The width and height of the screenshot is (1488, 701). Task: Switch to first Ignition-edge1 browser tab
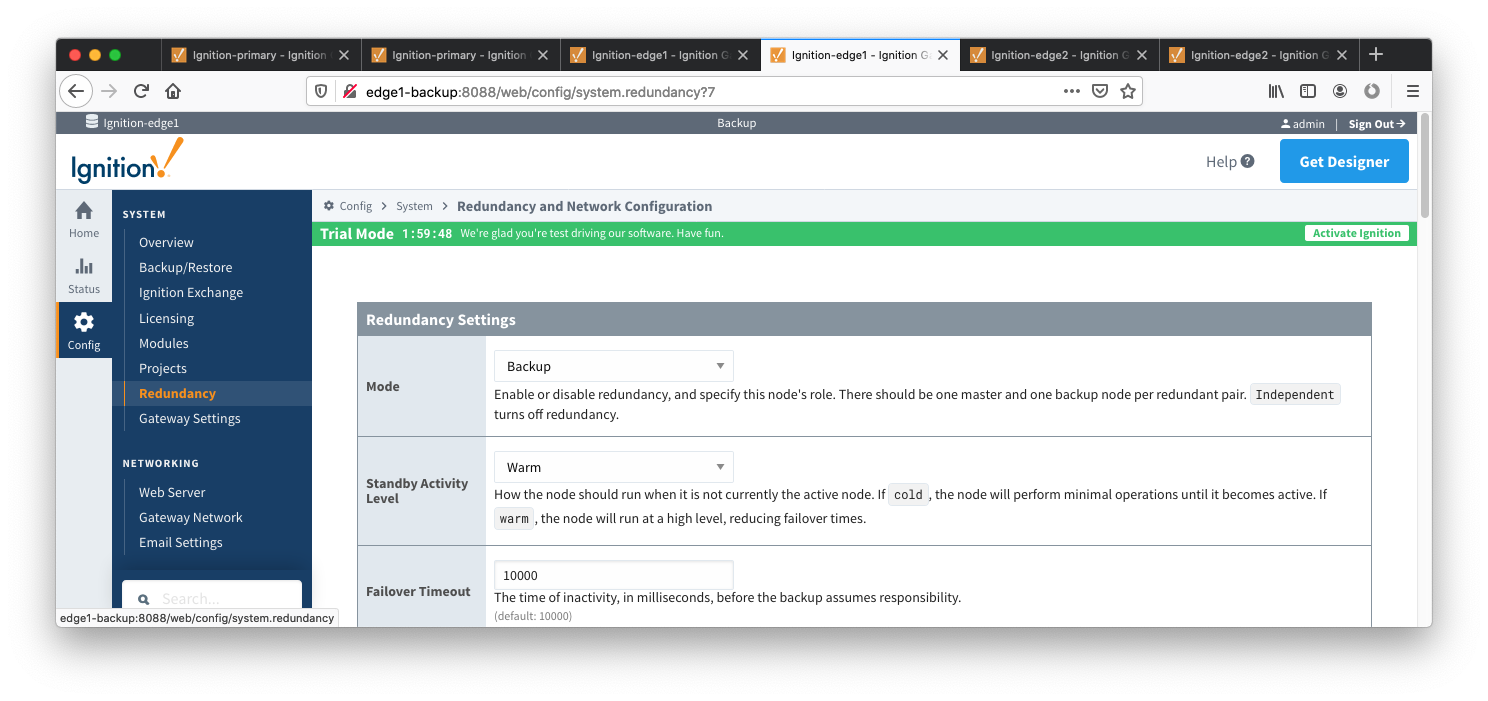[660, 55]
